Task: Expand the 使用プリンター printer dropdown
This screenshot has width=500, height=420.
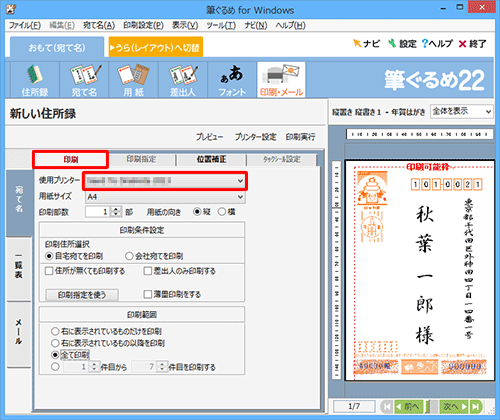Action: point(165,181)
